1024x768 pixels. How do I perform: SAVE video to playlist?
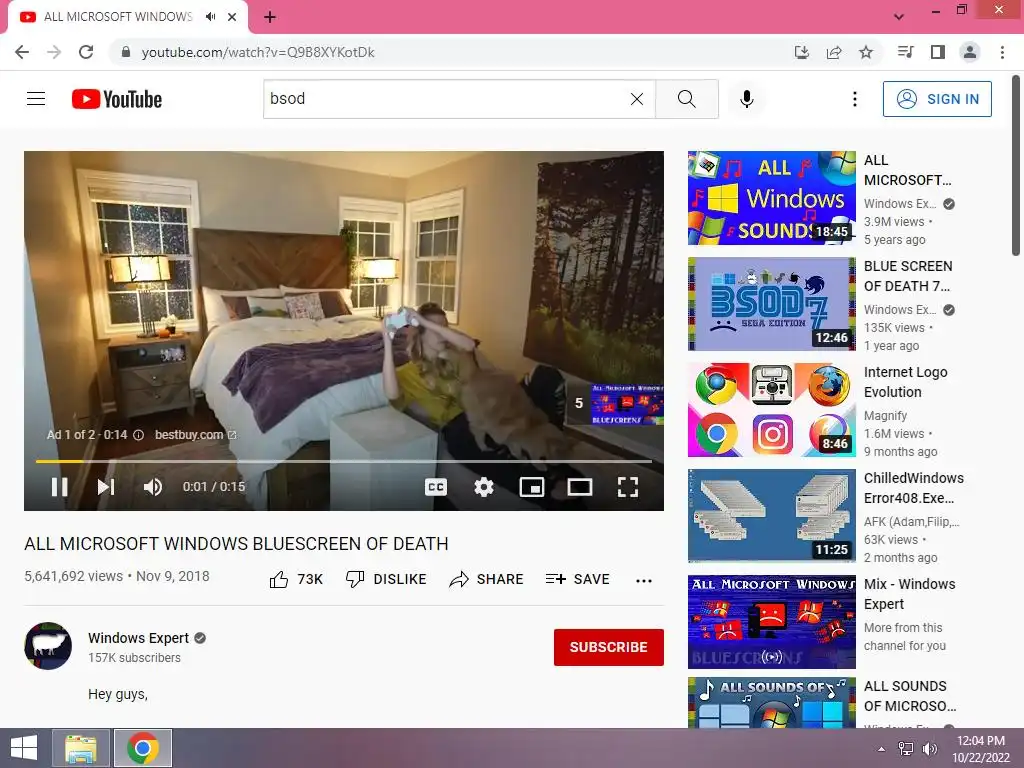[577, 579]
